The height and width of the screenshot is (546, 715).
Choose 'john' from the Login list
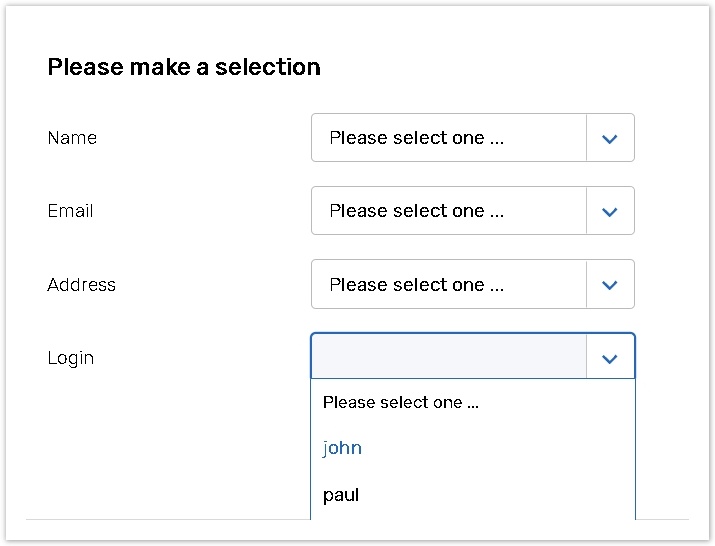click(x=342, y=448)
